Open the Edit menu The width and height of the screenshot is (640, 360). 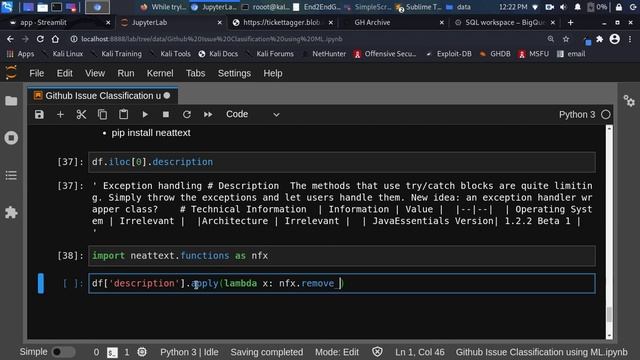point(64,73)
